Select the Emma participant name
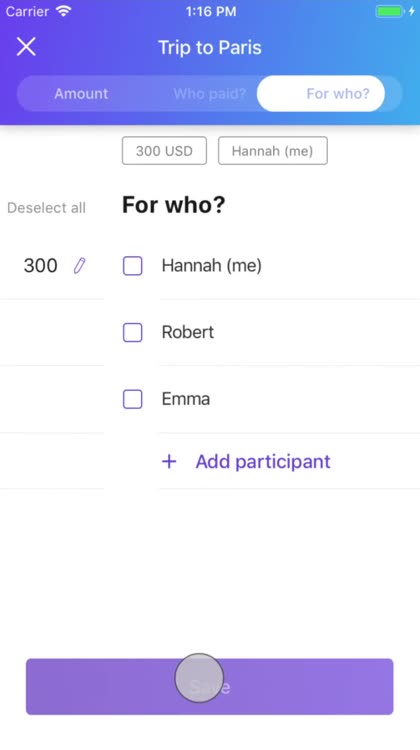The image size is (420, 750). click(186, 399)
